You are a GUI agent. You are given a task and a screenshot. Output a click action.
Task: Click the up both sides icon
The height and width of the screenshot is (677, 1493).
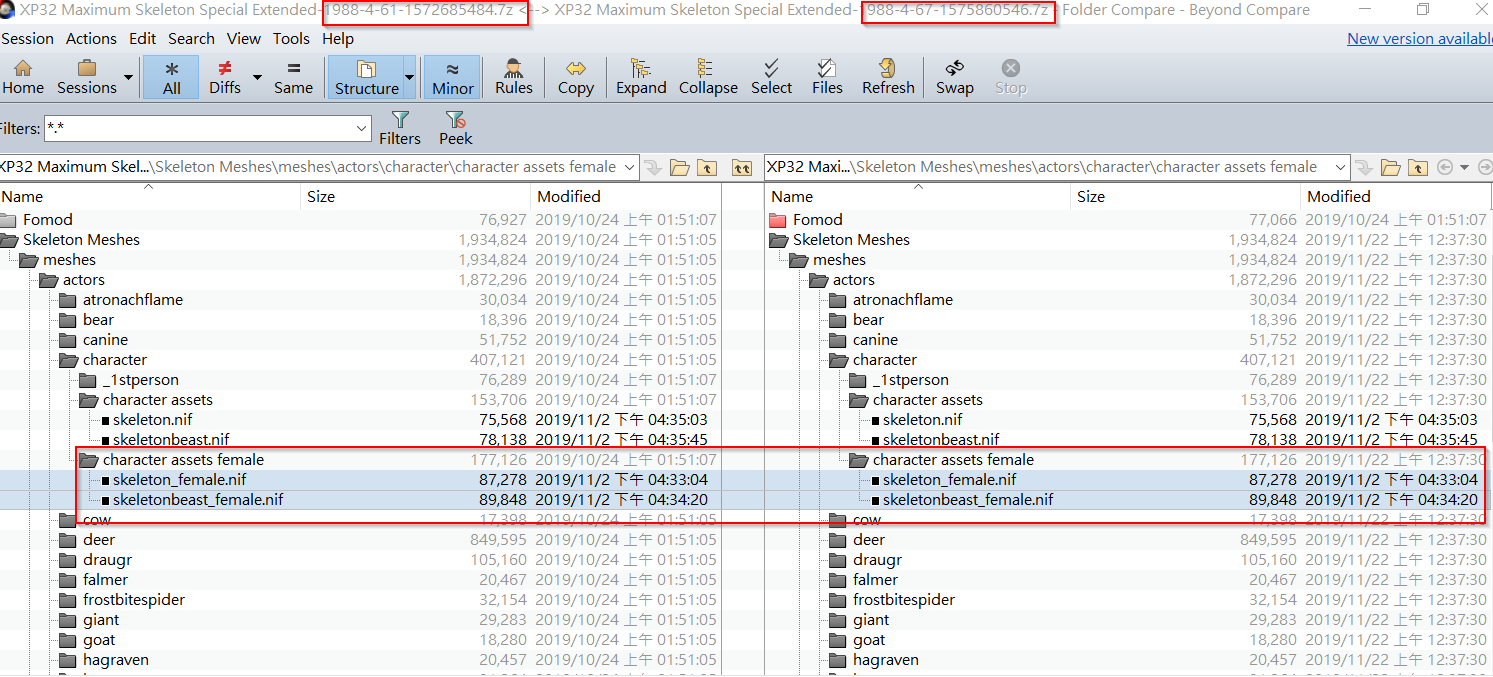point(742,167)
